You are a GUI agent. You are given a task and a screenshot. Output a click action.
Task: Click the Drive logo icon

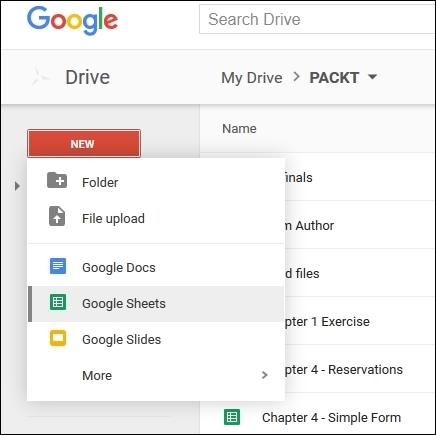click(x=41, y=77)
